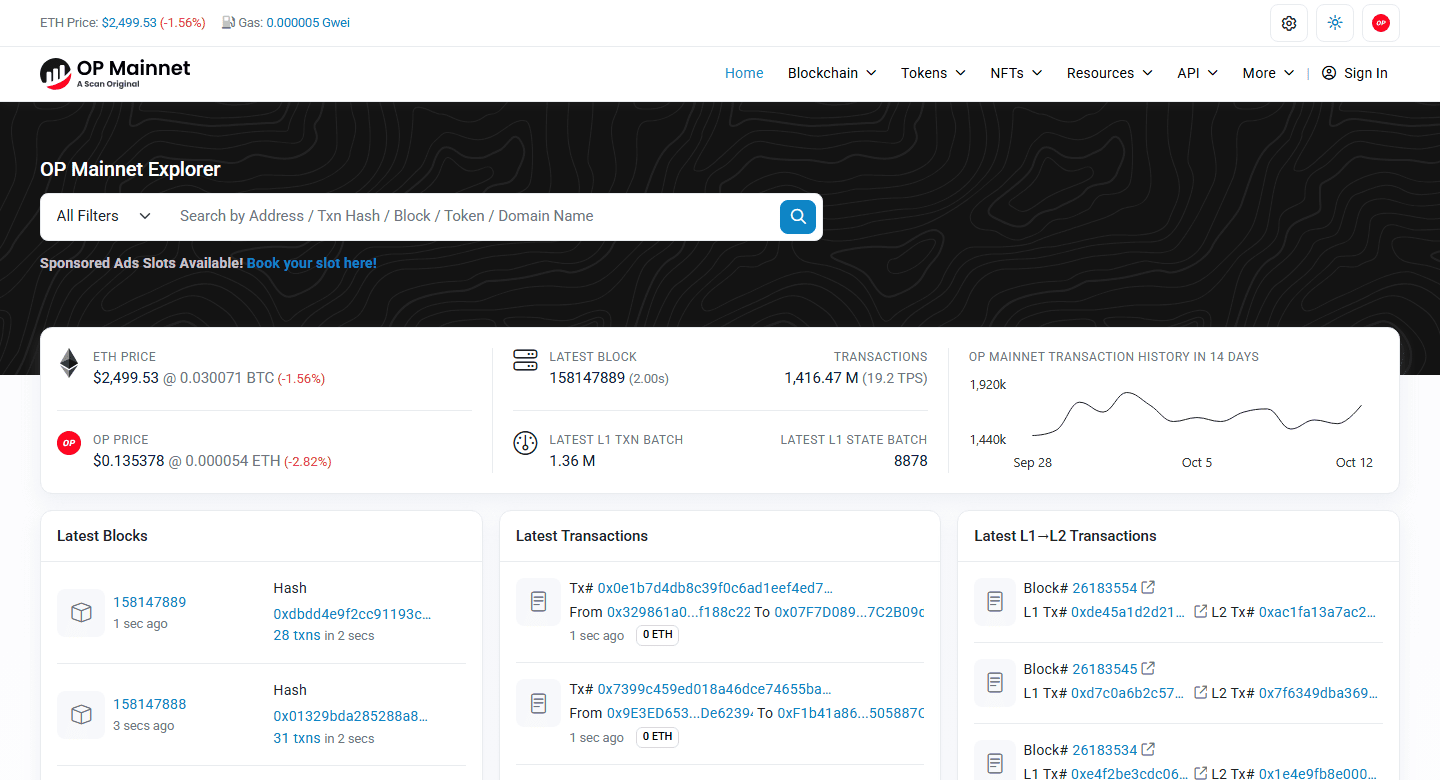Screen dimensions: 1440x780
Task: Click the OP Mainnet logo
Action: (115, 73)
